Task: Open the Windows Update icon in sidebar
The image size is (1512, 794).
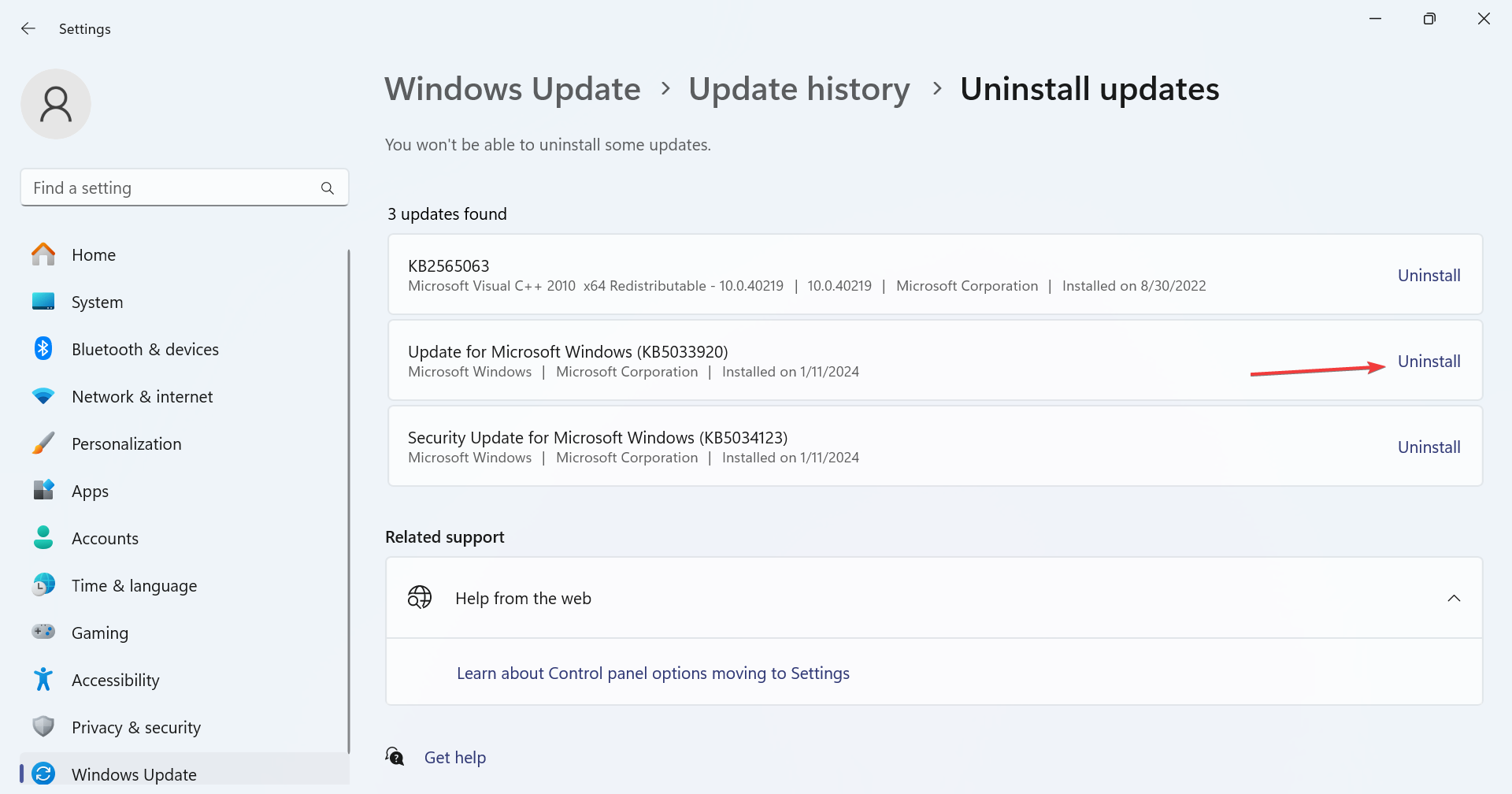Action: [x=45, y=774]
